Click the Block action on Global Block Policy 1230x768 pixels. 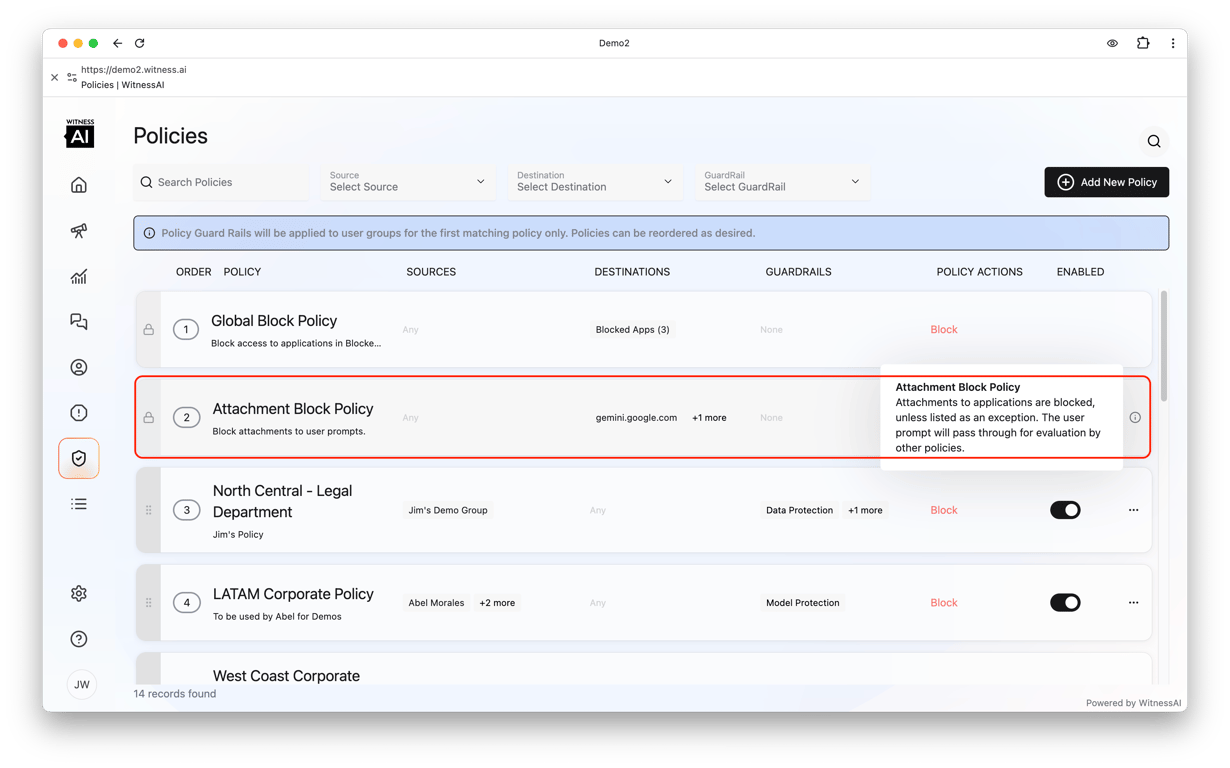pos(944,329)
